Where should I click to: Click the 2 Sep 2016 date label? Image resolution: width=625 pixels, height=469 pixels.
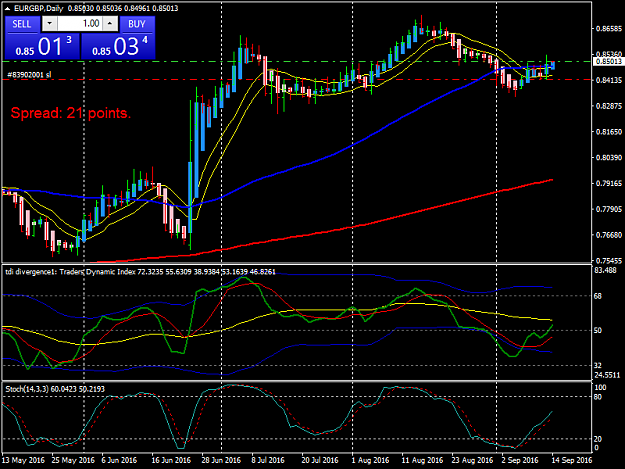coord(520,460)
